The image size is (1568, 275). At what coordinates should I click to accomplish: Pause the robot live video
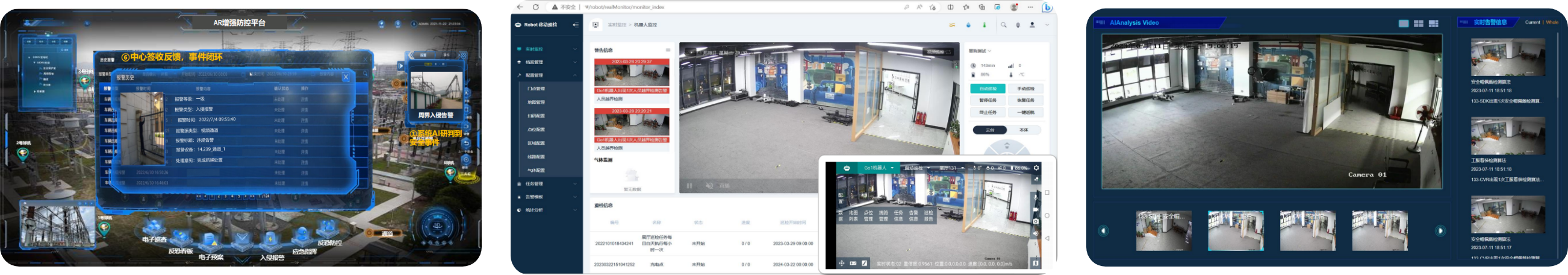pyautogui.click(x=689, y=185)
